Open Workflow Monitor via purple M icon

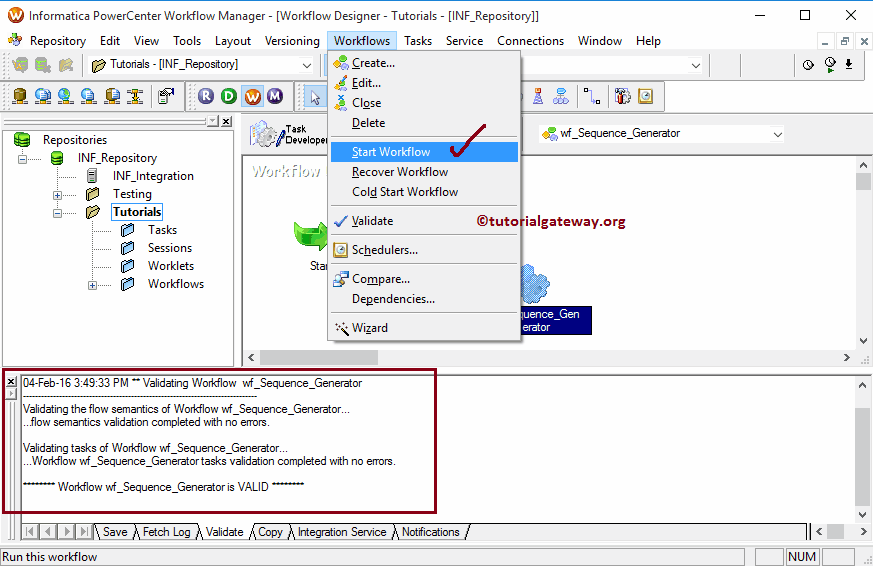click(x=275, y=96)
